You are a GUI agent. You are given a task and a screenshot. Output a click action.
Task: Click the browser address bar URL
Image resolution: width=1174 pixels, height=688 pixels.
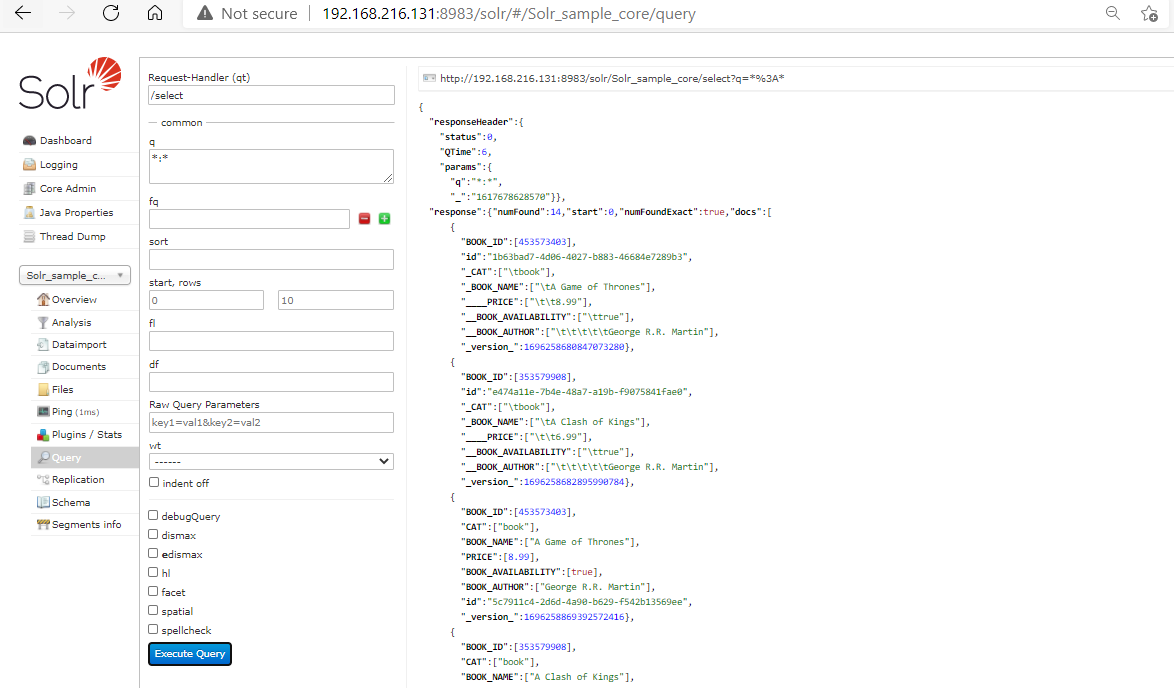[x=509, y=13]
